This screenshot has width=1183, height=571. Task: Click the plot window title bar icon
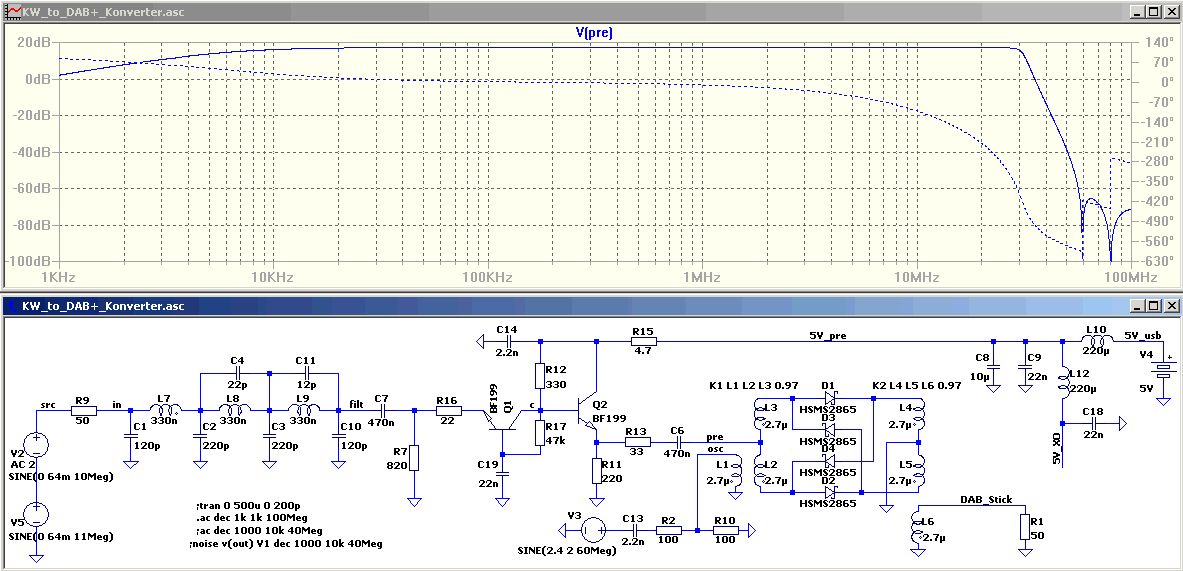click(x=12, y=12)
